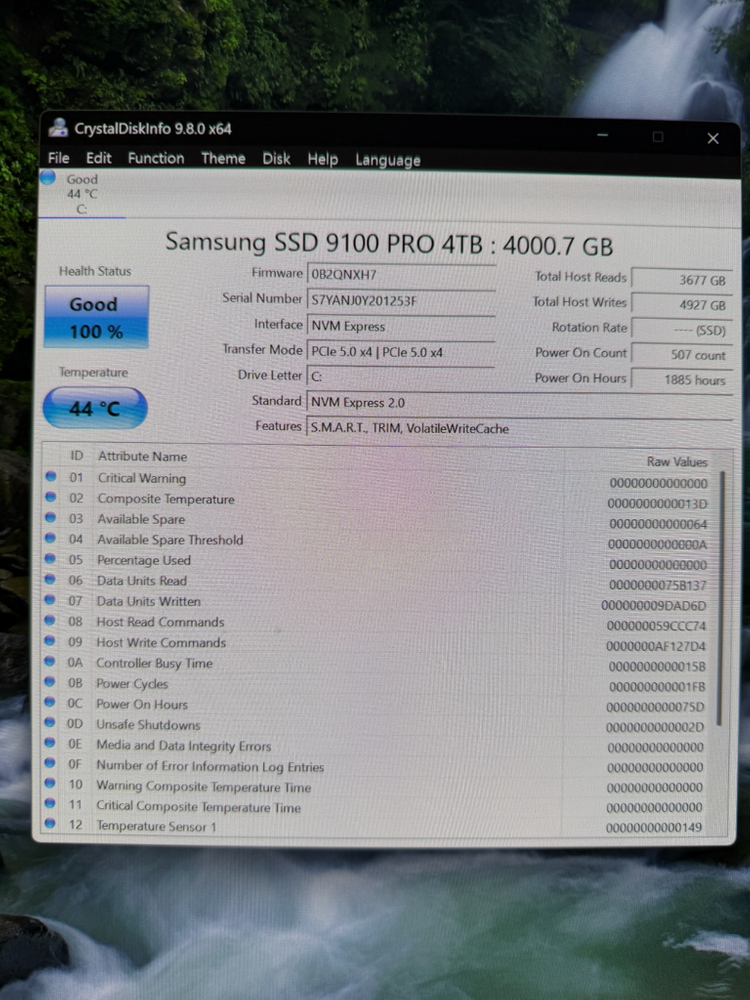Click the Power On Hours value 1885 hours
Image resolution: width=750 pixels, height=1000 pixels.
click(681, 379)
